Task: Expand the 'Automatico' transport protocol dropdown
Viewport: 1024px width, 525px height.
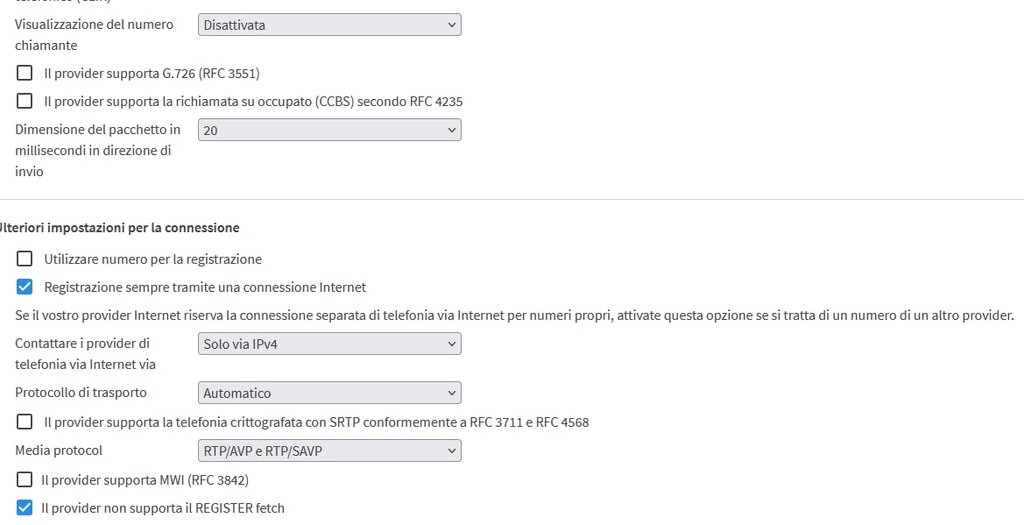Action: (330, 393)
